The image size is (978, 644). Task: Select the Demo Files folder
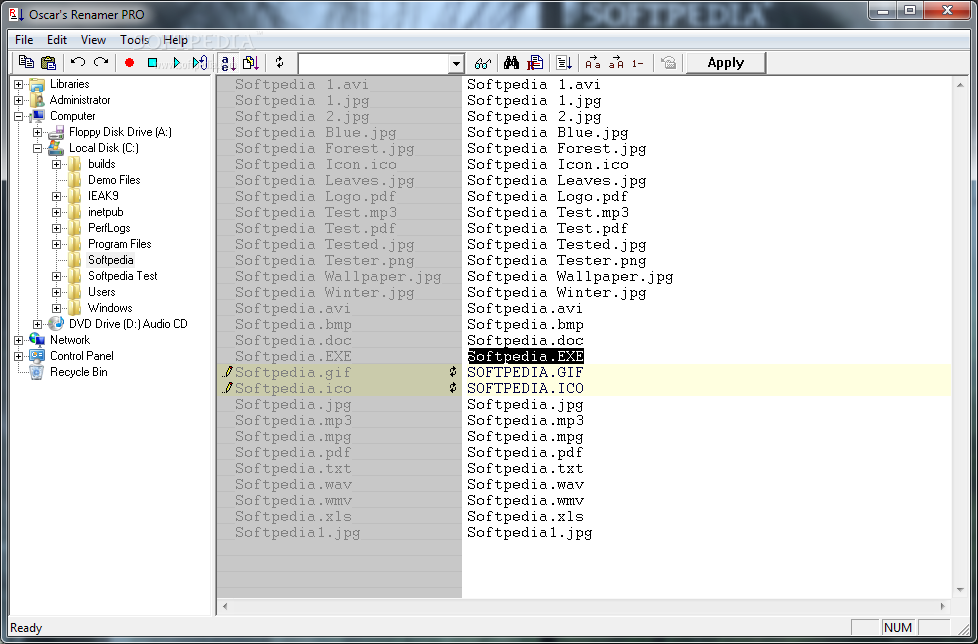coord(114,180)
